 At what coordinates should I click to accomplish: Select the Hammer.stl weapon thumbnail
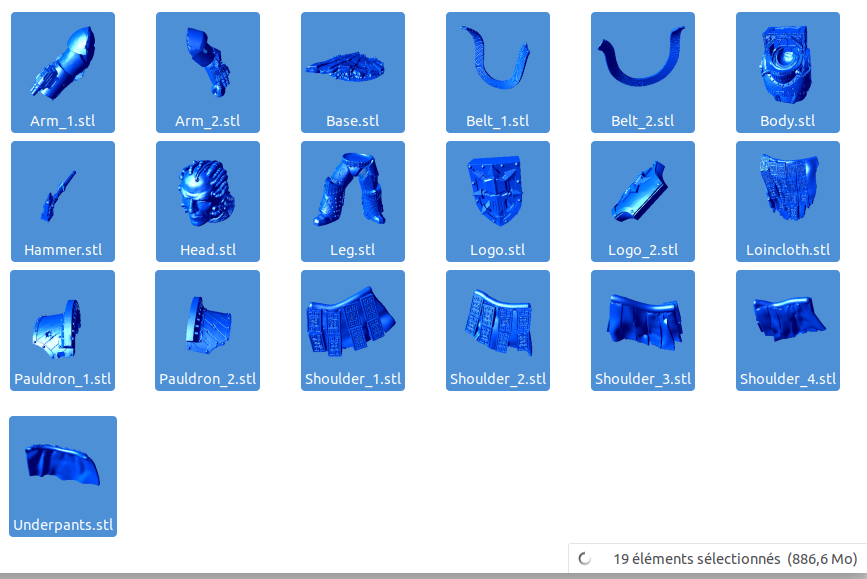coord(58,196)
